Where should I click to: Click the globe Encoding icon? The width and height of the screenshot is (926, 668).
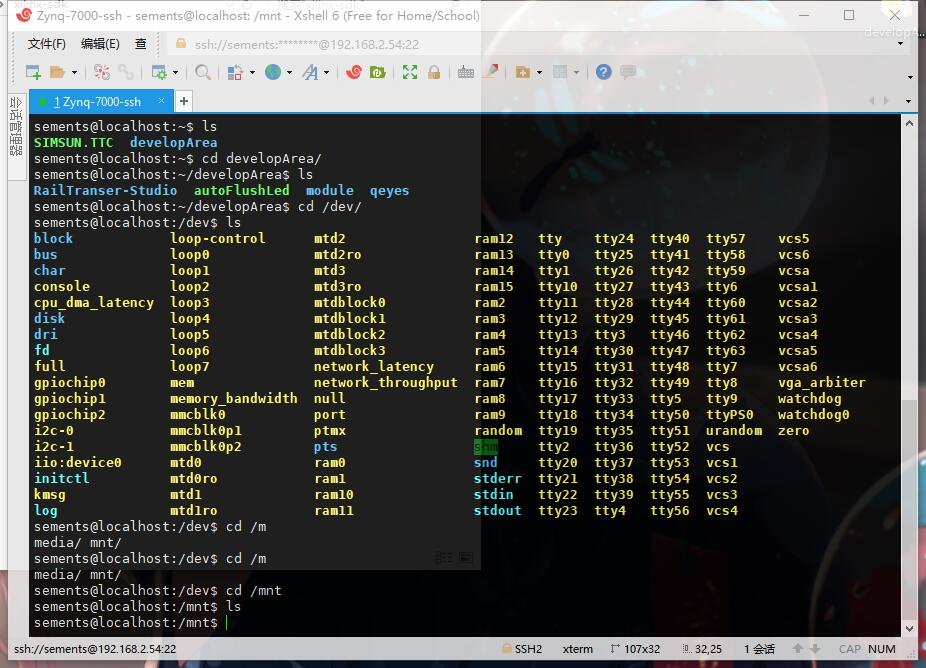[x=273, y=72]
